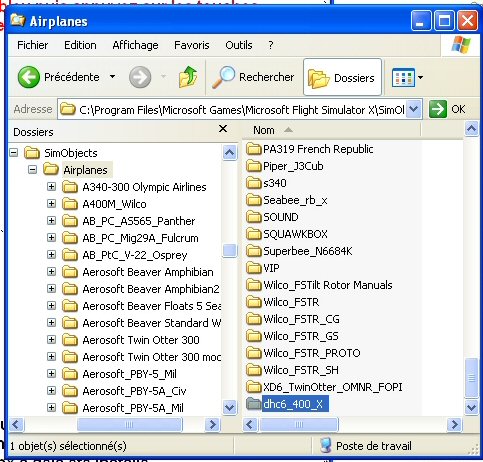The width and height of the screenshot is (483, 462).
Task: Select Aerosoft Beaver Amphibian2 folder in tree
Action: click(151, 289)
